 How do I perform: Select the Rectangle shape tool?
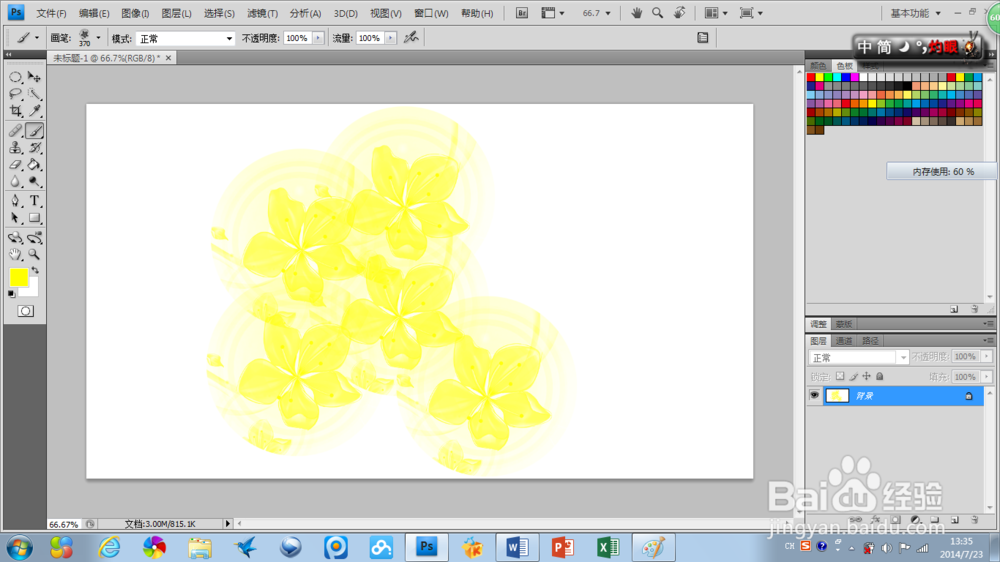pyautogui.click(x=34, y=218)
